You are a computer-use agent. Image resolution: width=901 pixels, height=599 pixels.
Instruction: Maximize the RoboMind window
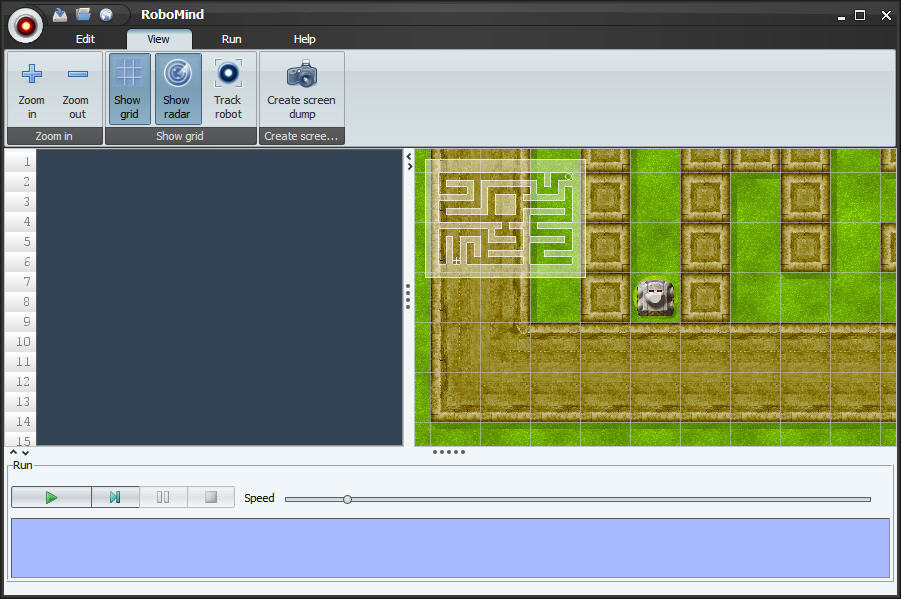coord(860,16)
